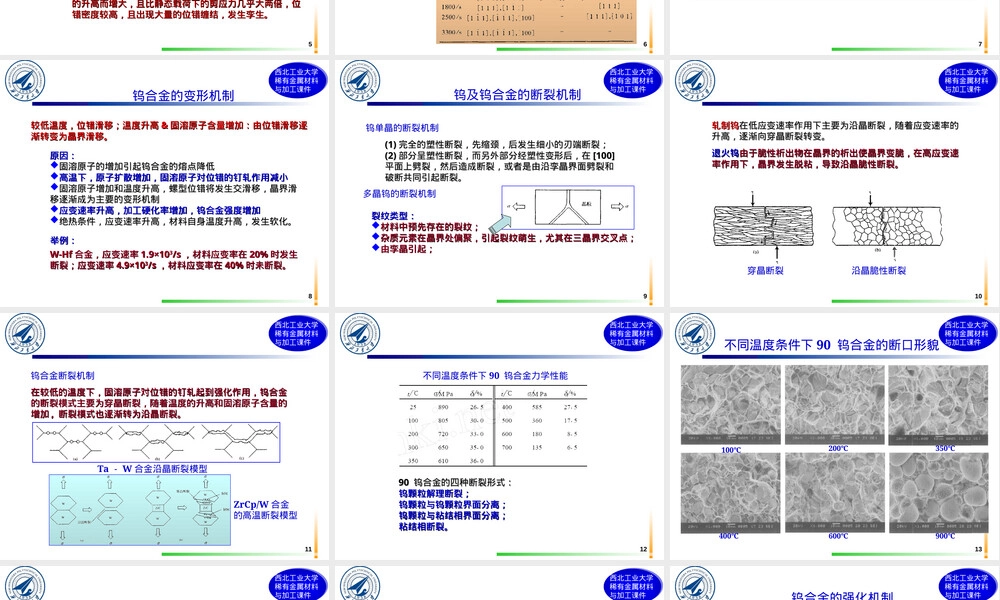The image size is (1000, 600).
Task: Click the 举例： label on slide 8
Action: [x=62, y=240]
